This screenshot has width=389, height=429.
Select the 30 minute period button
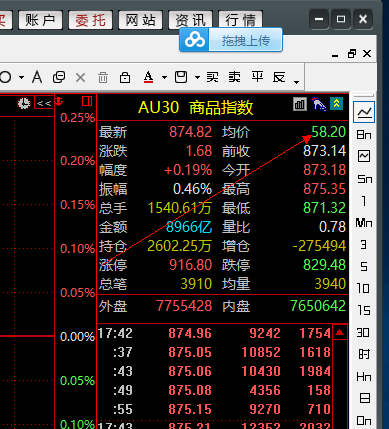pos(364,333)
